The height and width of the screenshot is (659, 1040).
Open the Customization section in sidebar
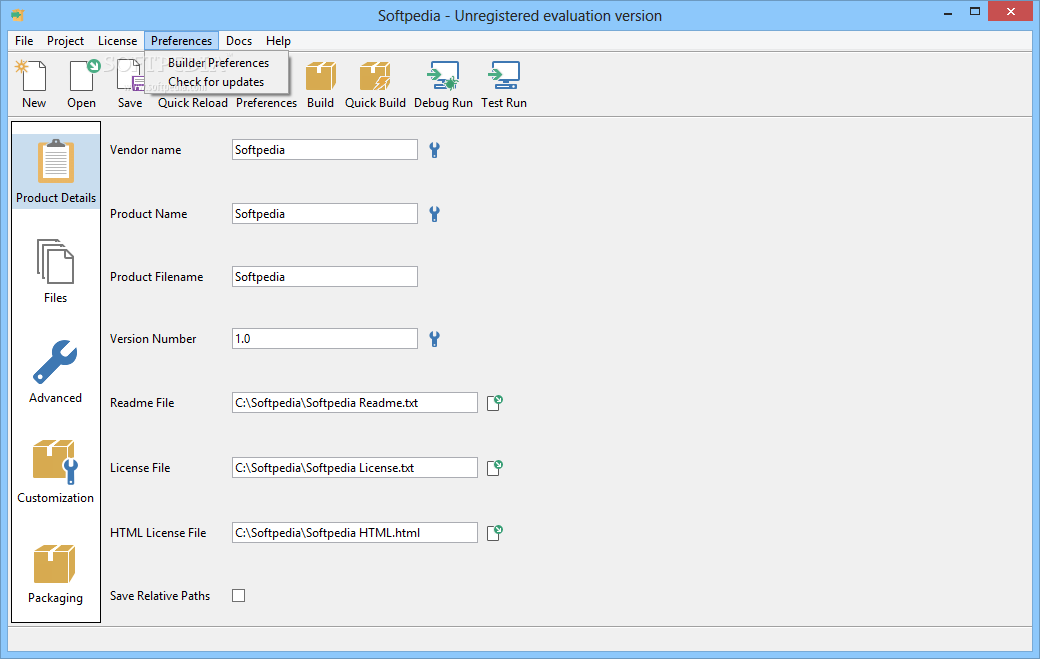pos(56,471)
